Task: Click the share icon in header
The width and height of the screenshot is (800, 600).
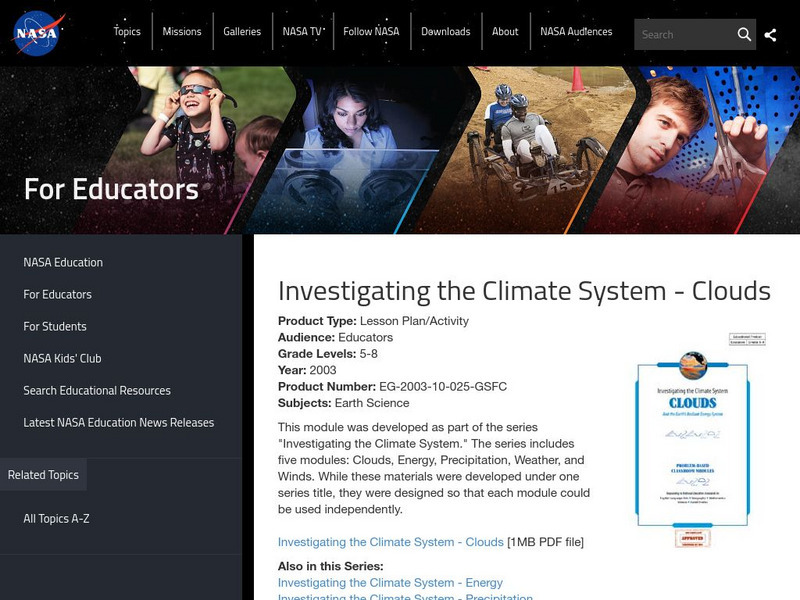Action: 770,34
